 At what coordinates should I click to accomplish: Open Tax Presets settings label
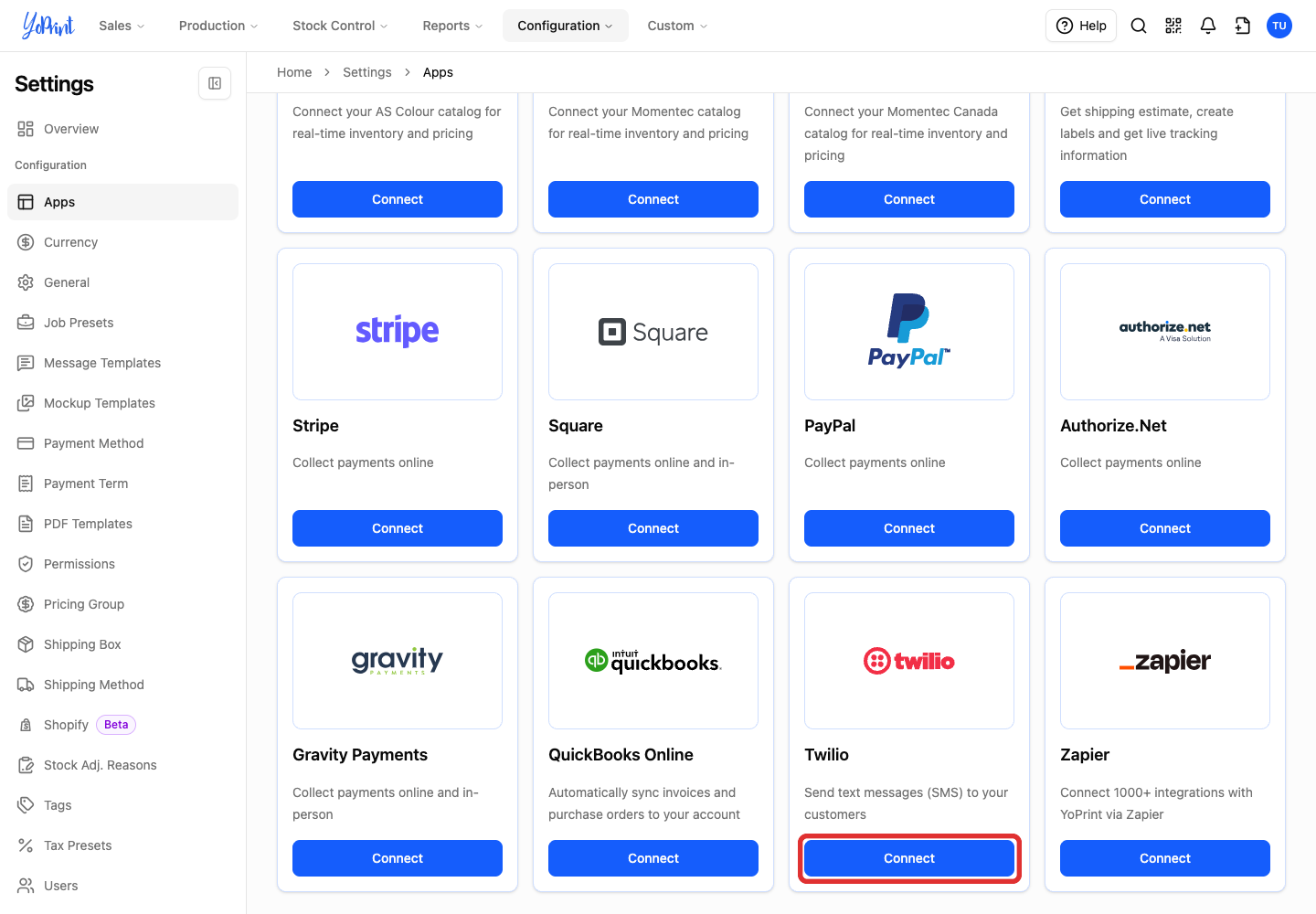[78, 845]
